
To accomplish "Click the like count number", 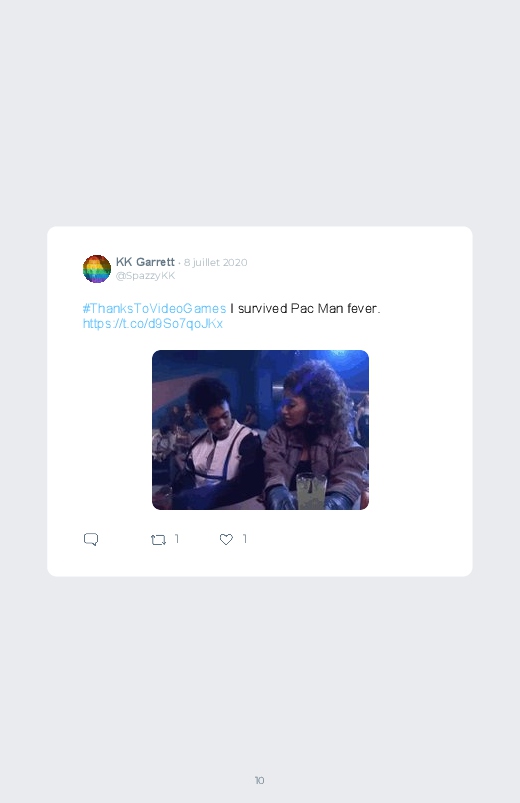I will coord(245,539).
